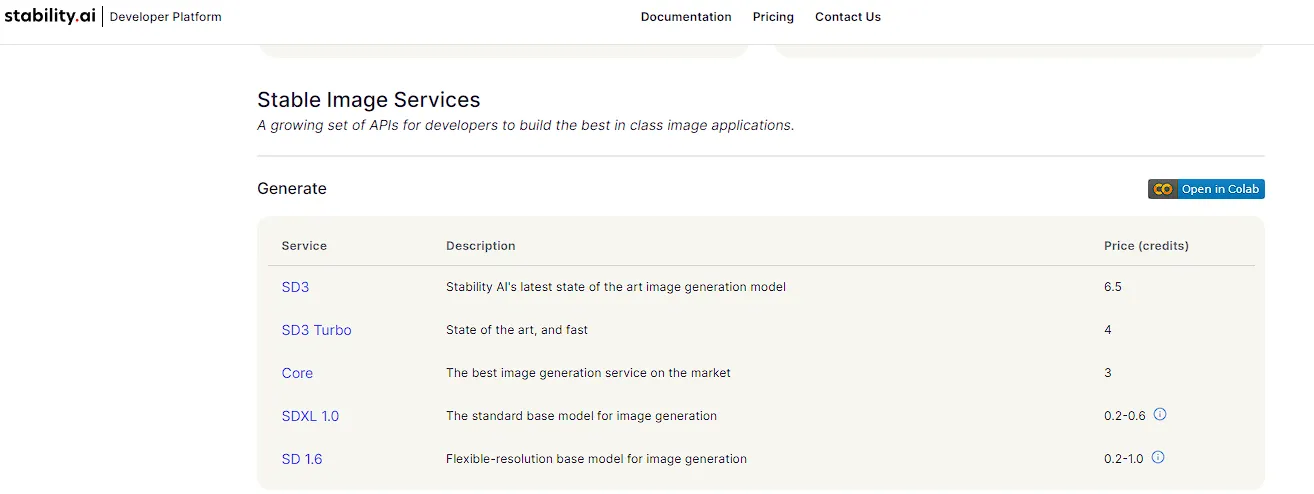Open the SD3 service link
1314x494 pixels.
tap(295, 287)
